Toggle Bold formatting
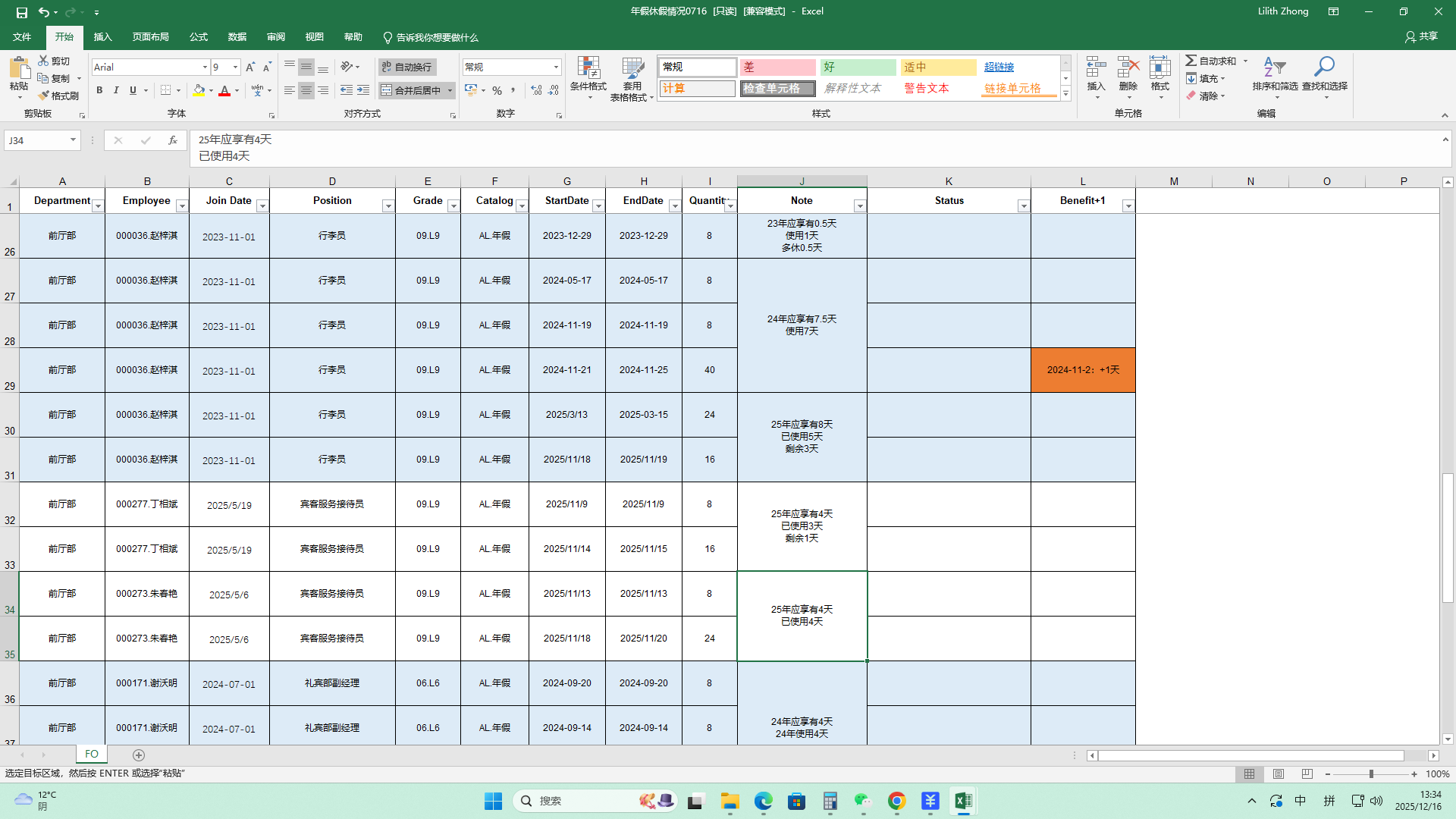This screenshot has width=1456, height=819. (99, 90)
